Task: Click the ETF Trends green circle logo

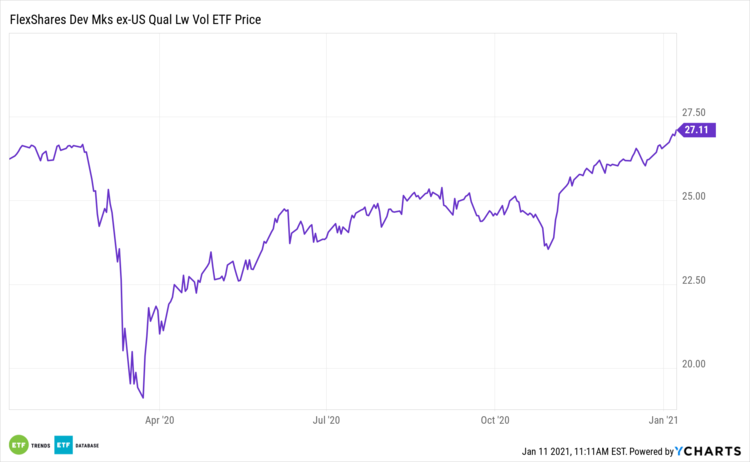Action: 17,443
